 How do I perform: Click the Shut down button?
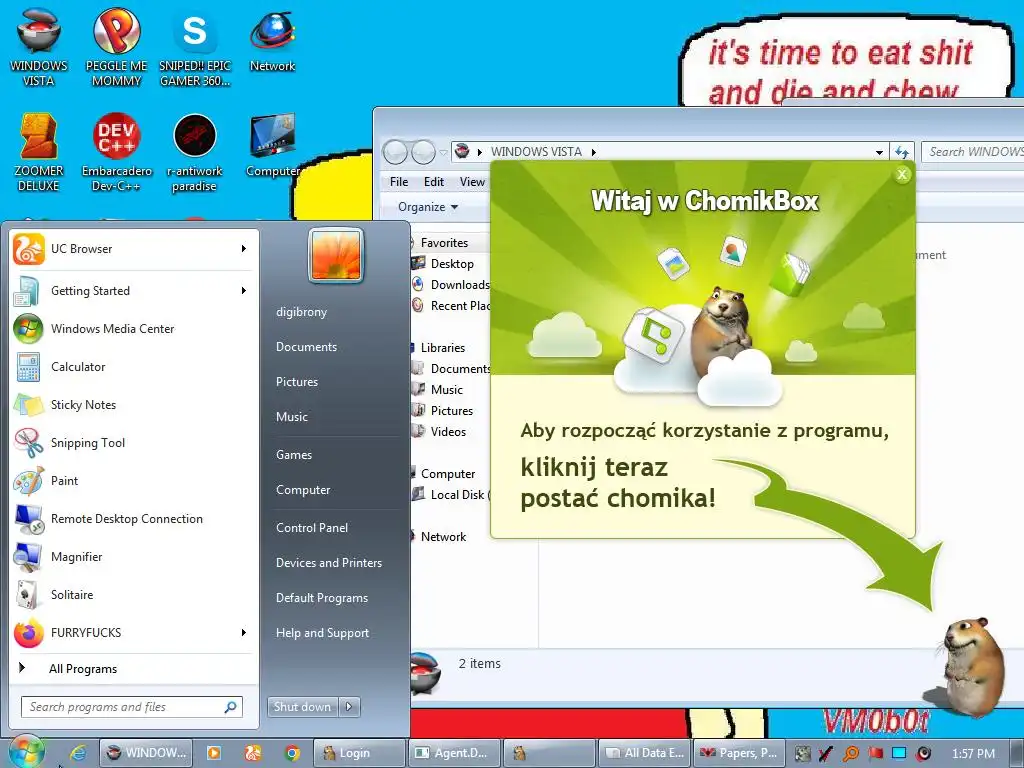[x=302, y=707]
